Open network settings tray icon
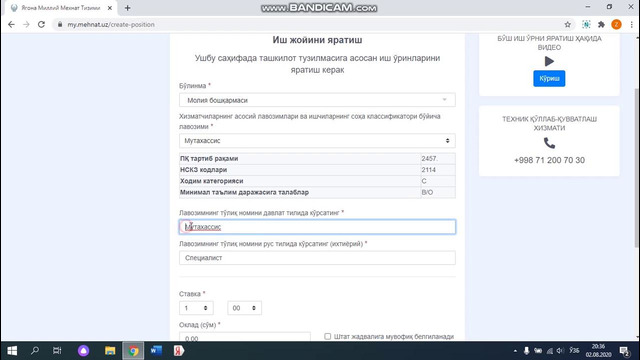Image resolution: width=640 pixels, height=360 pixels. click(x=550, y=351)
